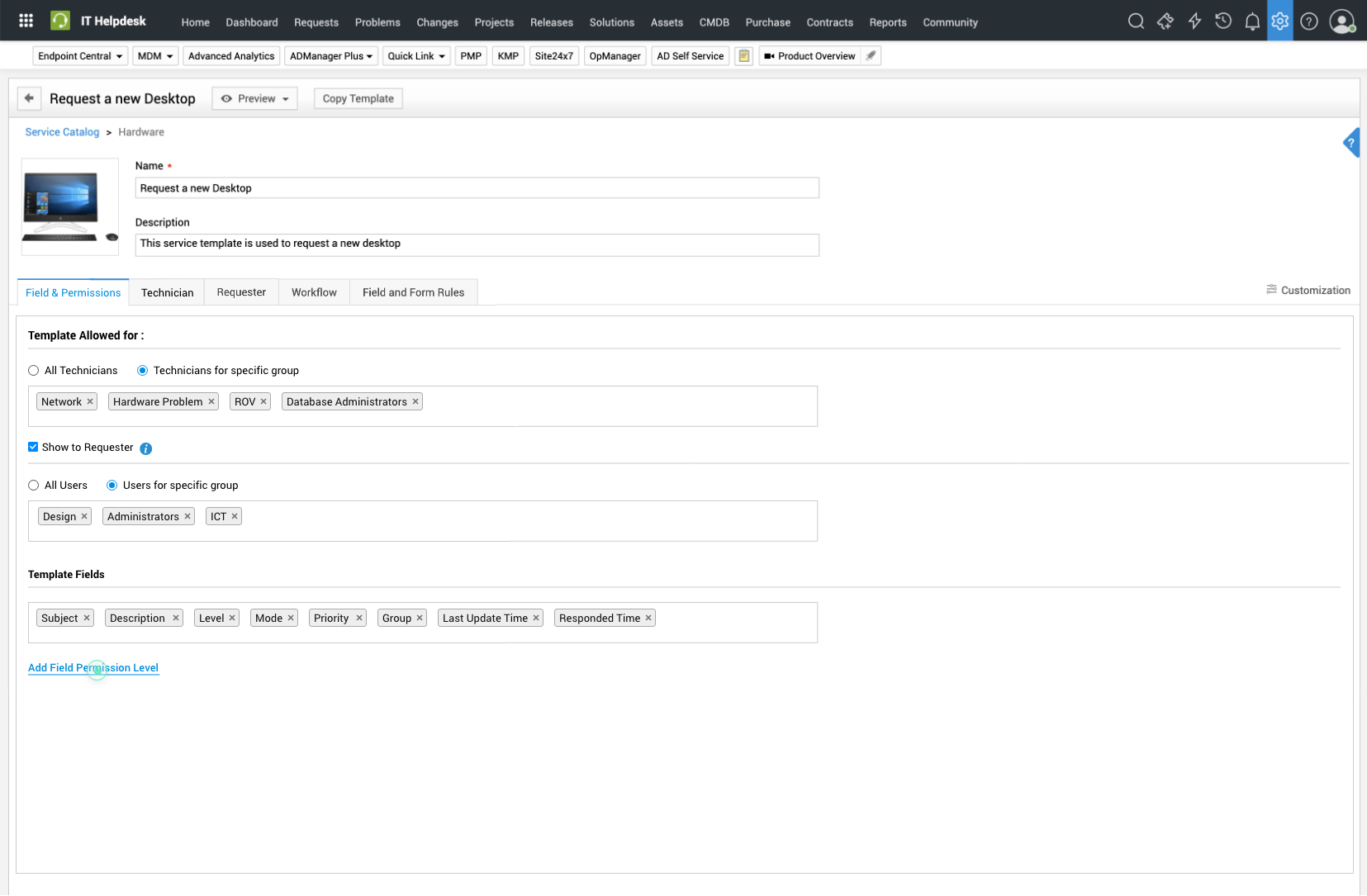Click the search magnifier icon
The height and width of the screenshot is (896, 1367).
[x=1136, y=21]
